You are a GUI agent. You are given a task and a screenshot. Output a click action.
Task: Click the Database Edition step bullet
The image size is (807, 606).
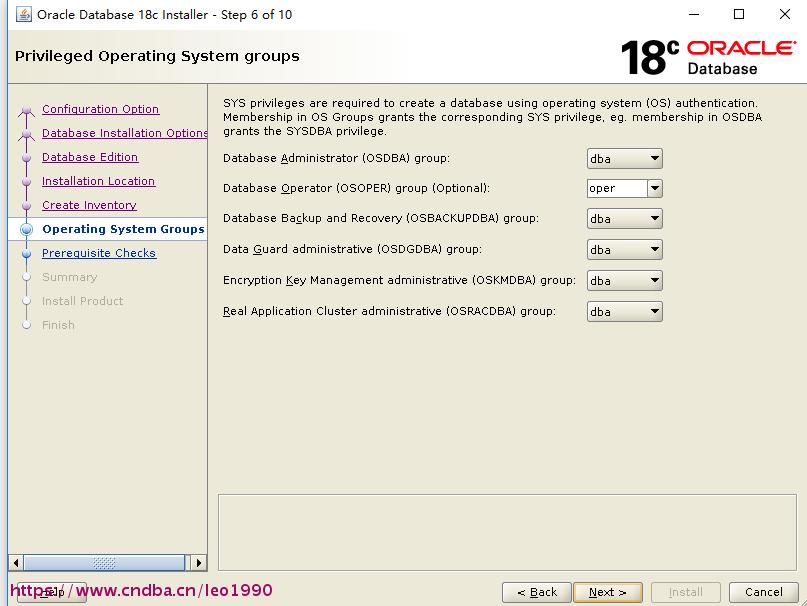click(27, 158)
